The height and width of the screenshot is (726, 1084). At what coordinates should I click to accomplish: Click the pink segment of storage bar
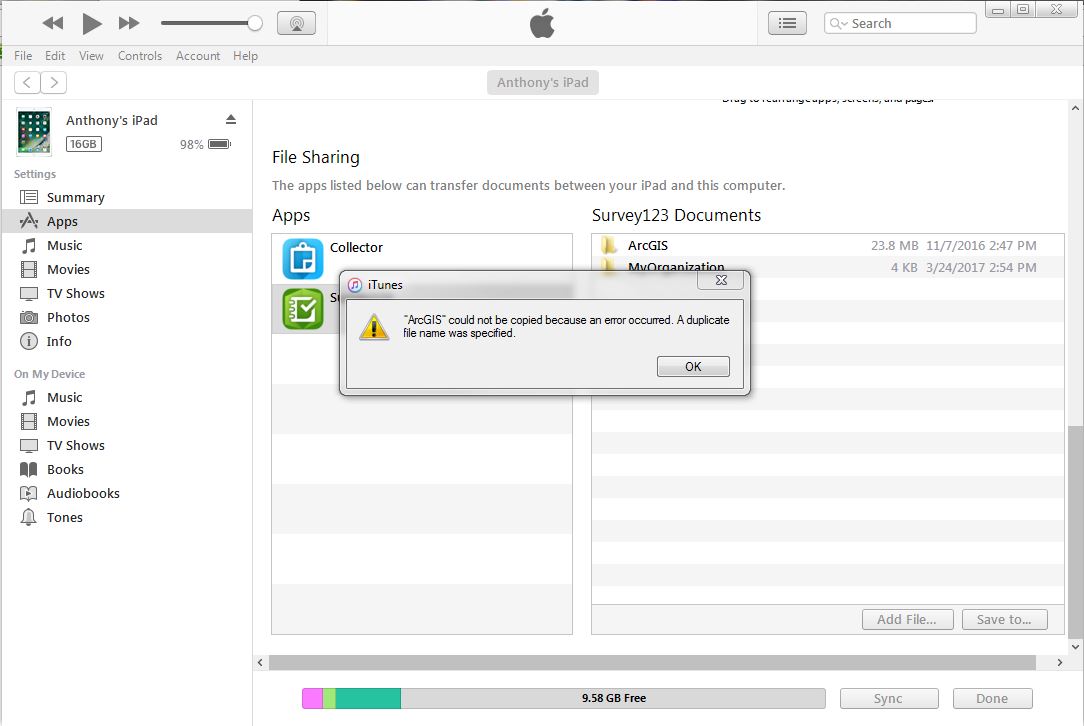tap(312, 698)
